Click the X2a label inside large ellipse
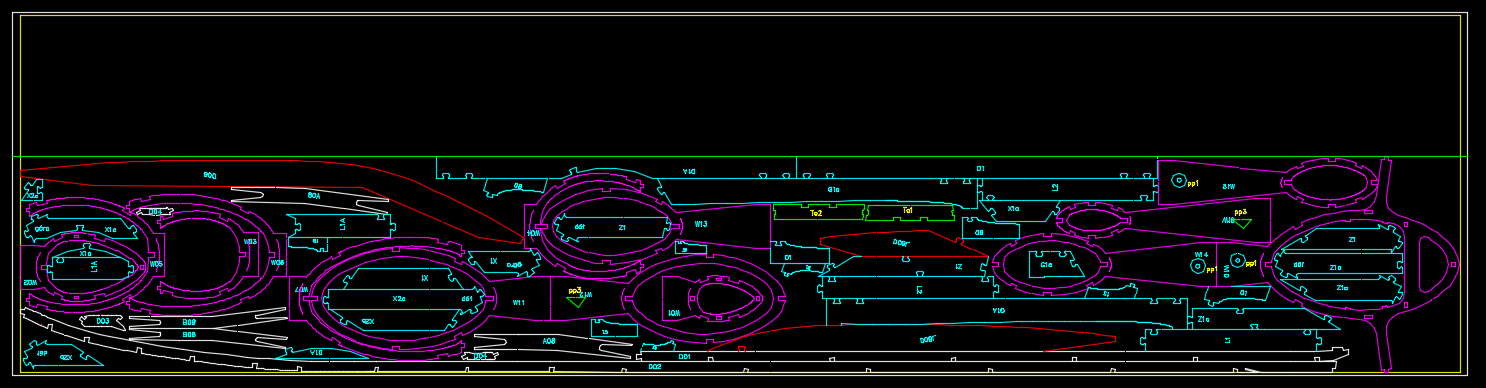The height and width of the screenshot is (388, 1486). click(399, 299)
